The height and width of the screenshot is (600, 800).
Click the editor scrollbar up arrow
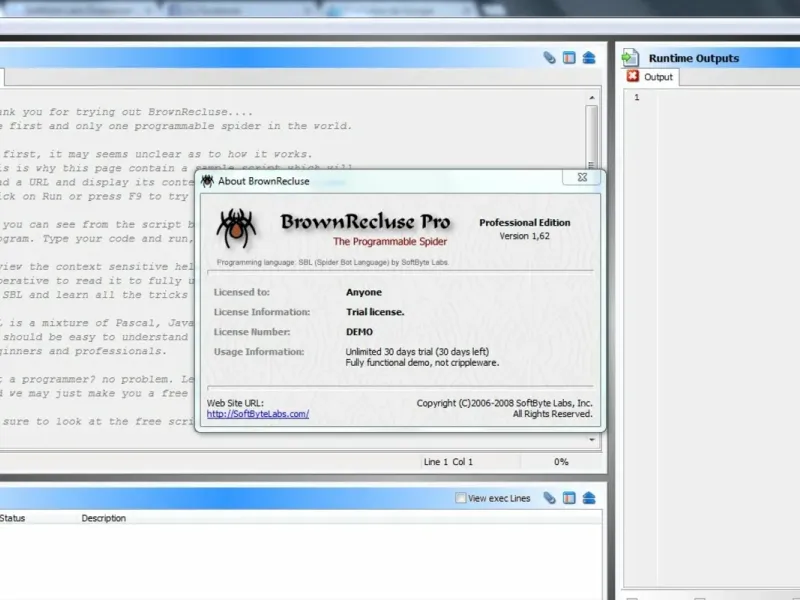tap(592, 97)
